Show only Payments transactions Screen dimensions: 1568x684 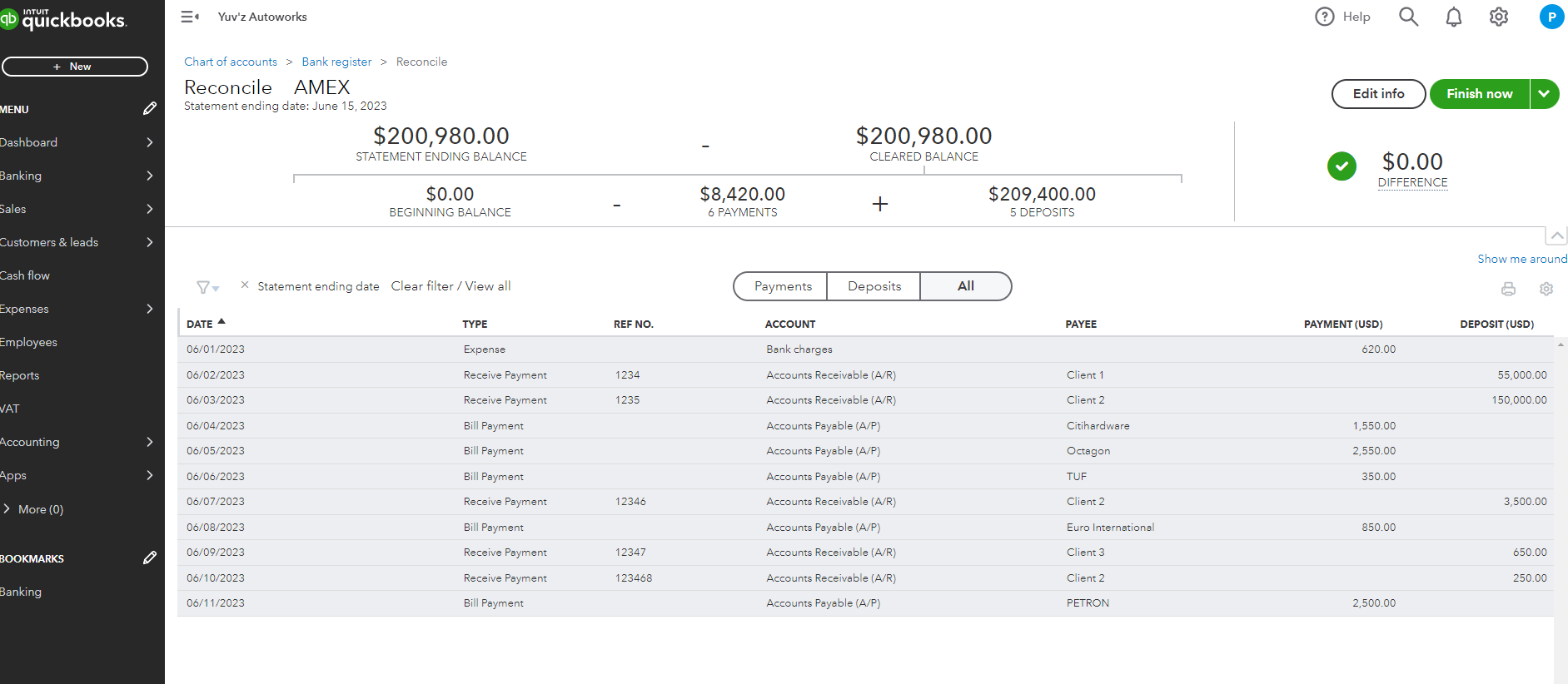point(783,286)
